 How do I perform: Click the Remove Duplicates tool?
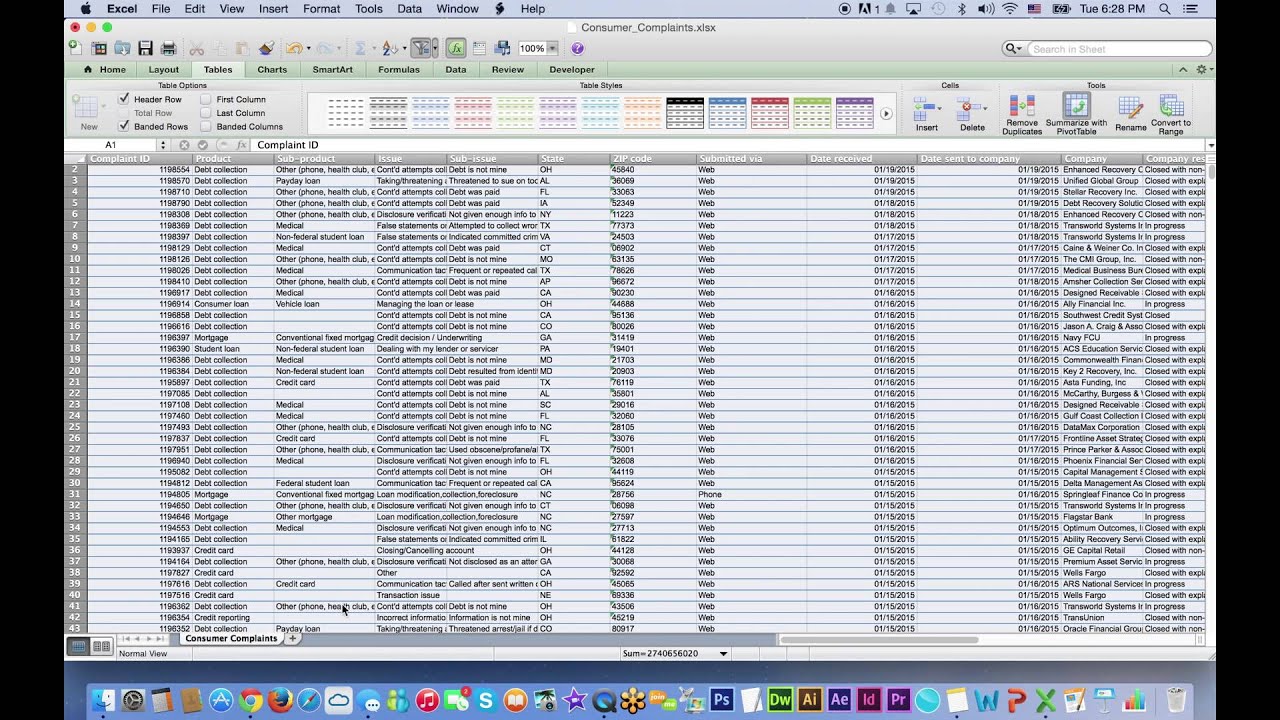(1022, 114)
